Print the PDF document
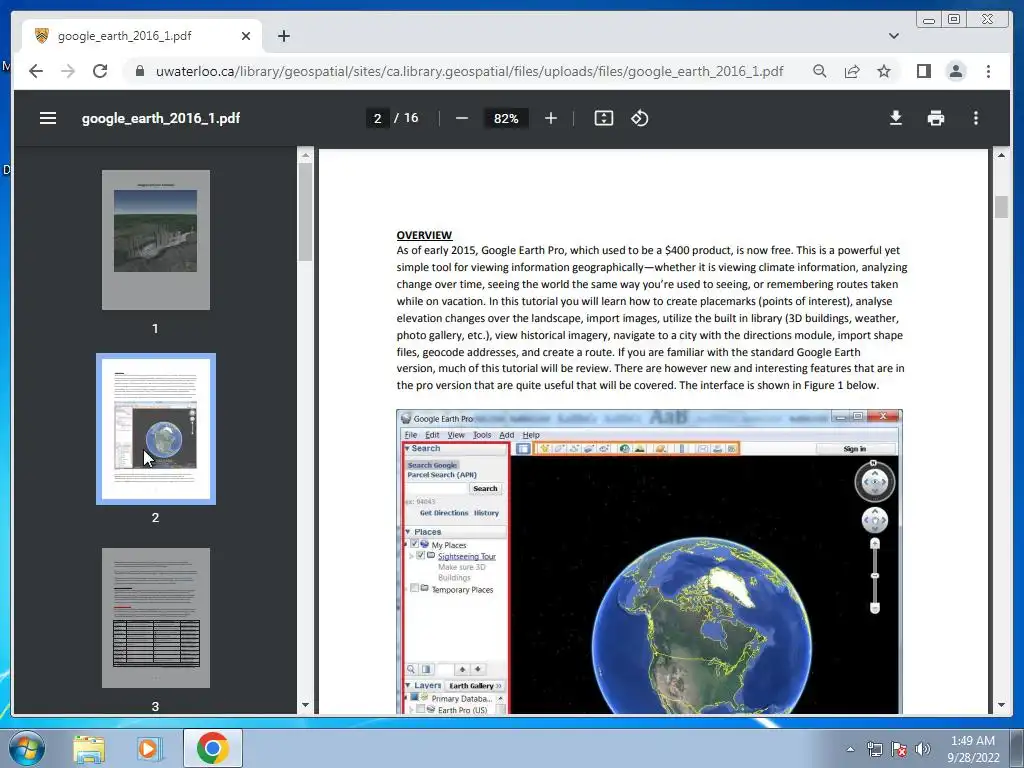Screen dimensions: 1024x768 pyautogui.click(x=936, y=118)
